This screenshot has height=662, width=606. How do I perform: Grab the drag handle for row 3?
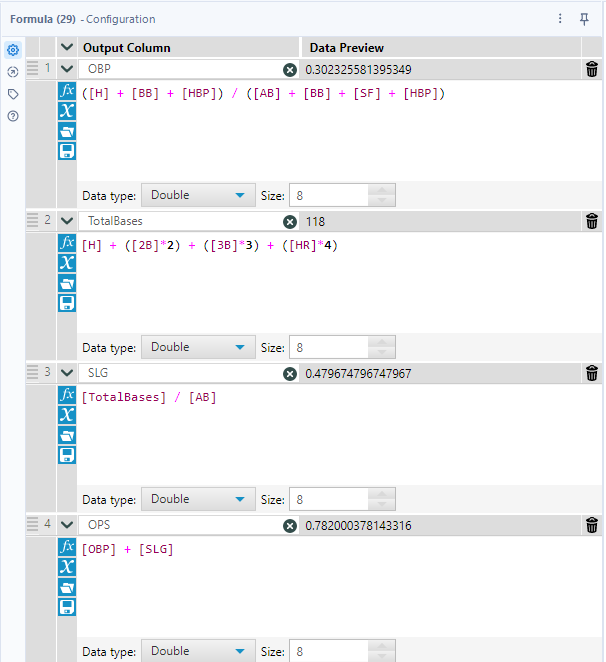33,373
